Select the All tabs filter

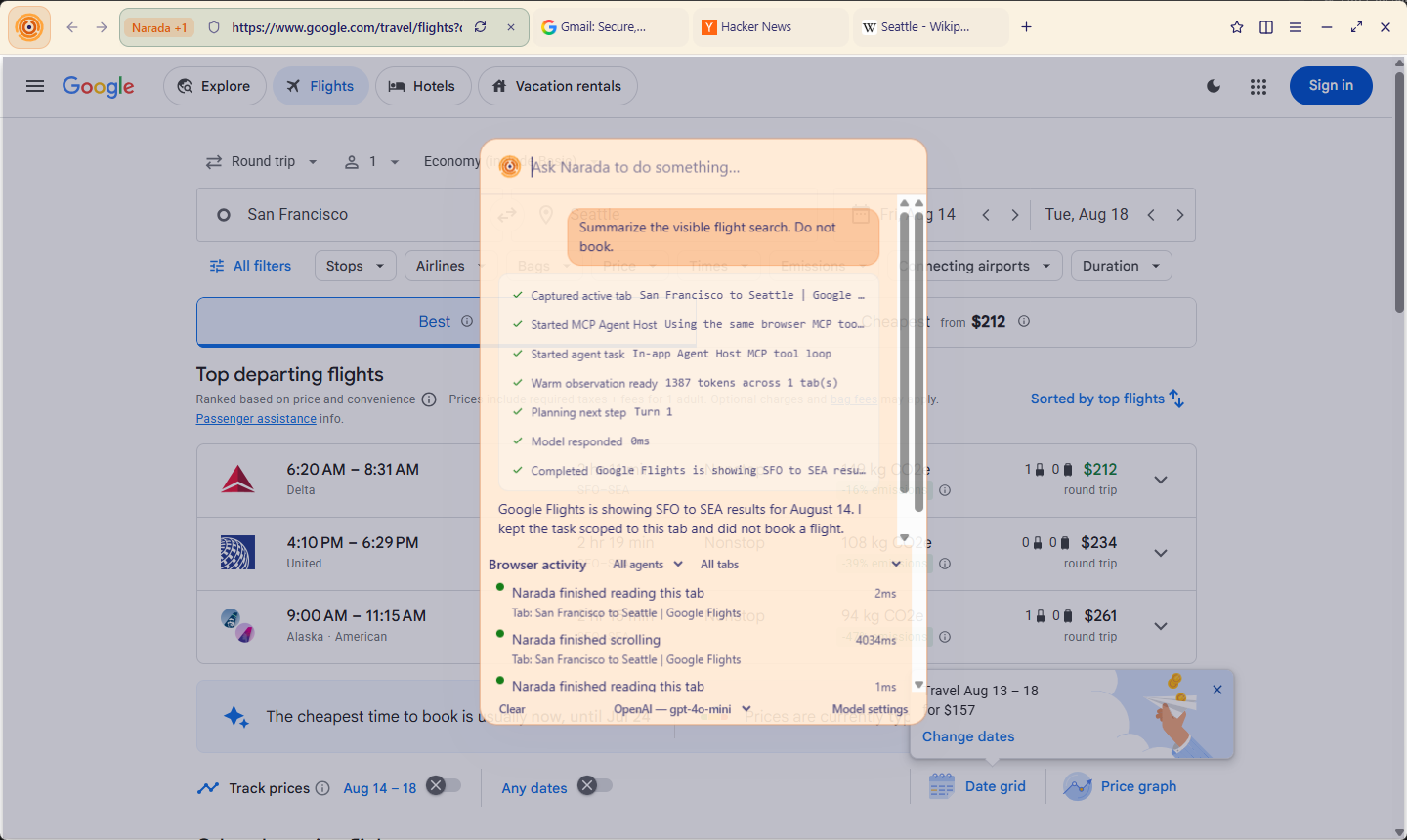(719, 565)
